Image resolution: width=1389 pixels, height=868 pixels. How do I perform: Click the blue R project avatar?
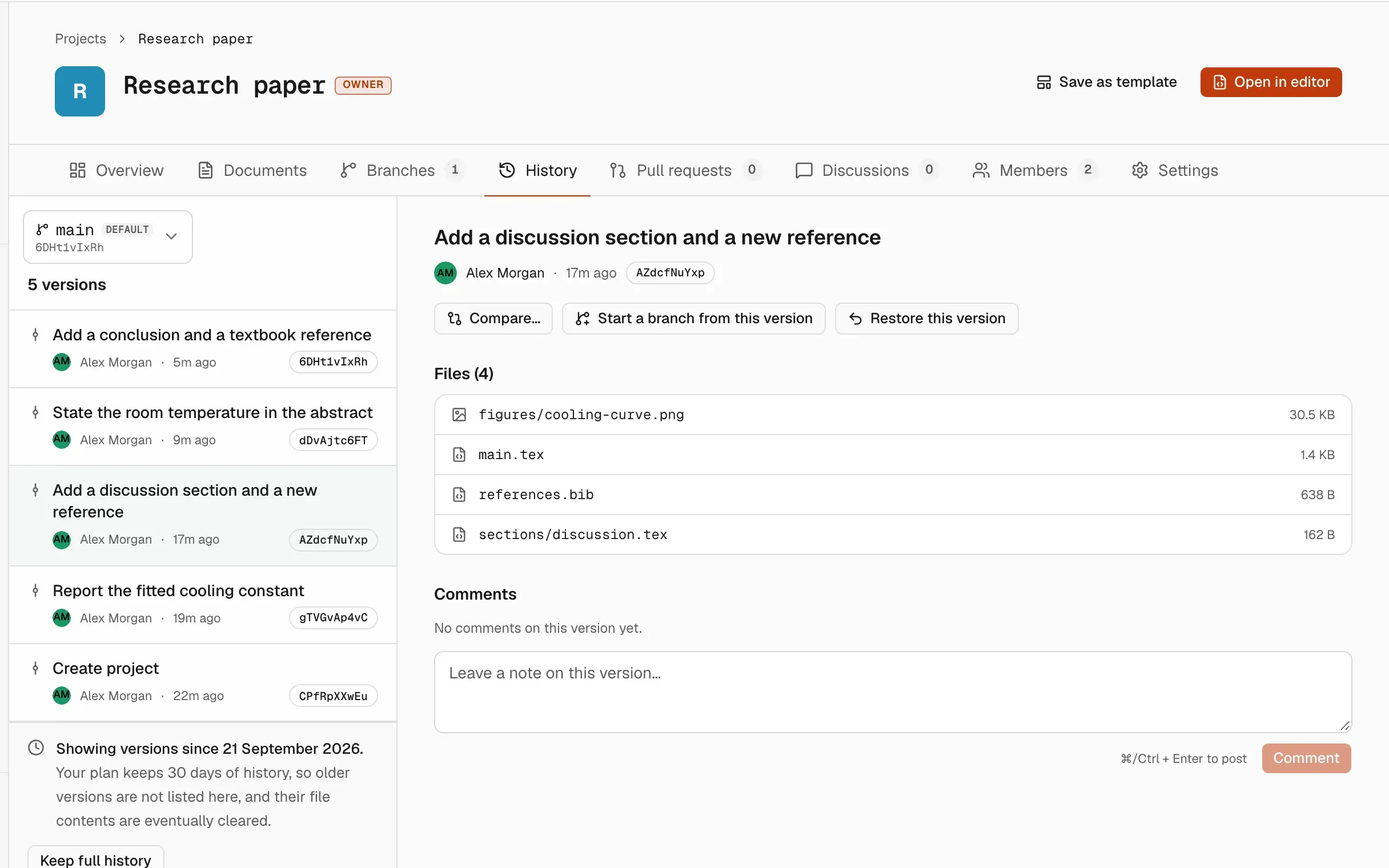[80, 91]
